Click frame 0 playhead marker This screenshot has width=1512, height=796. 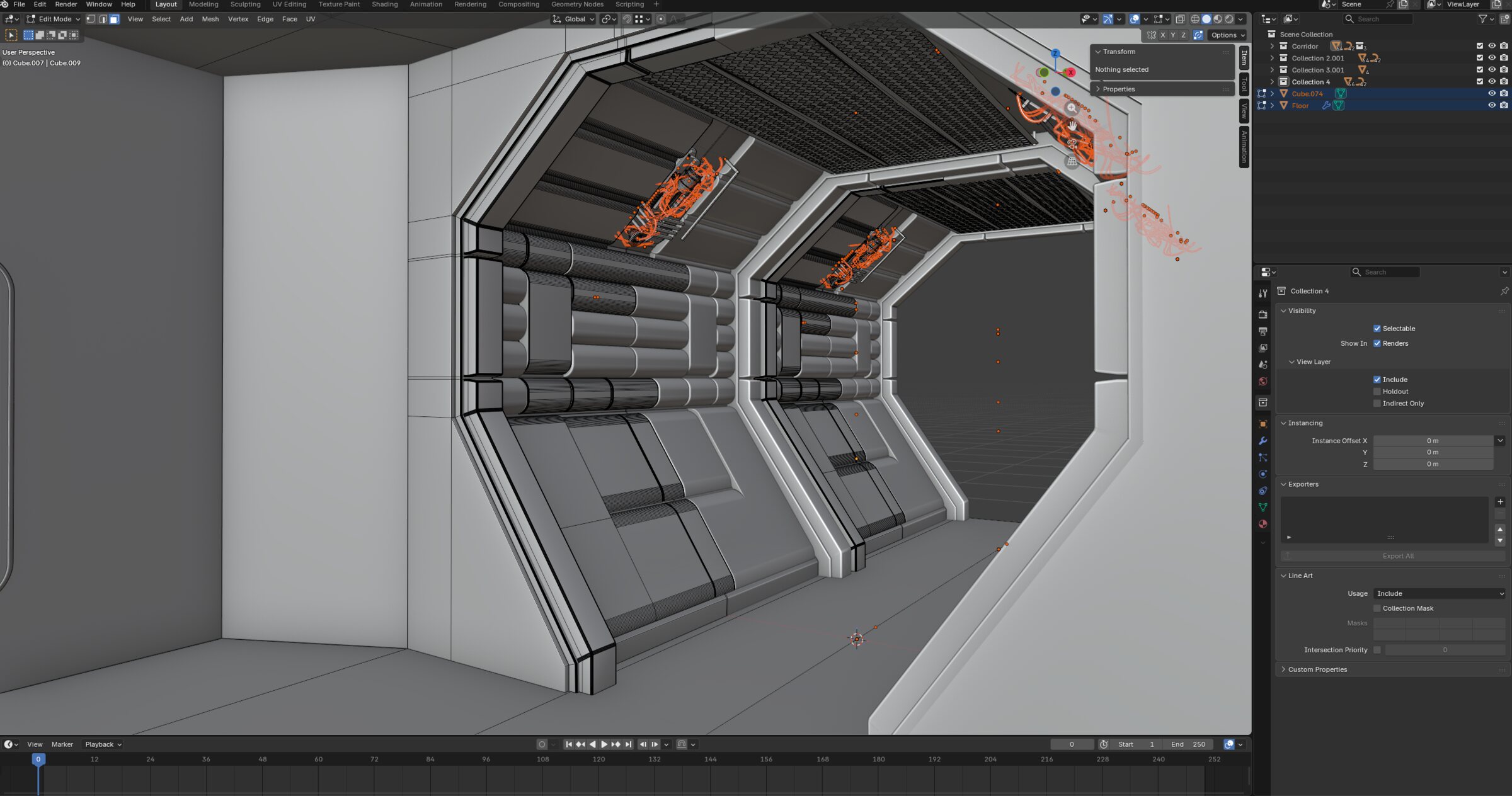tap(38, 759)
